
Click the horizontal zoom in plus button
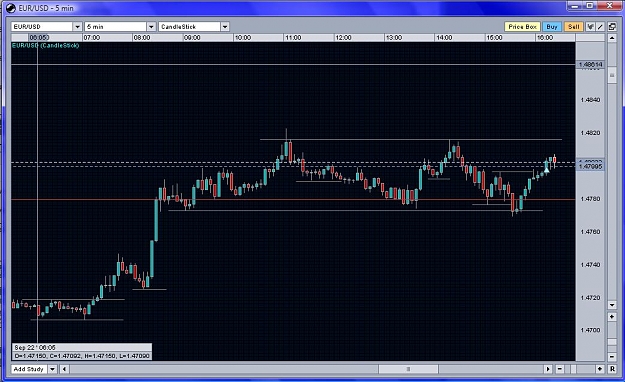(600, 369)
